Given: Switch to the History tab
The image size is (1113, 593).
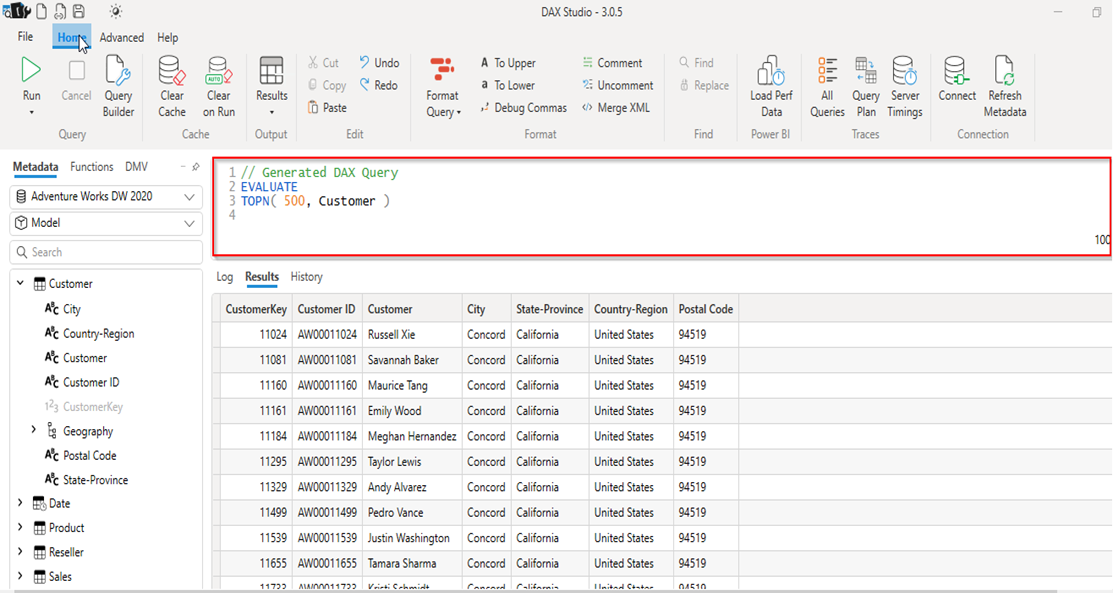Looking at the screenshot, I should tap(306, 277).
